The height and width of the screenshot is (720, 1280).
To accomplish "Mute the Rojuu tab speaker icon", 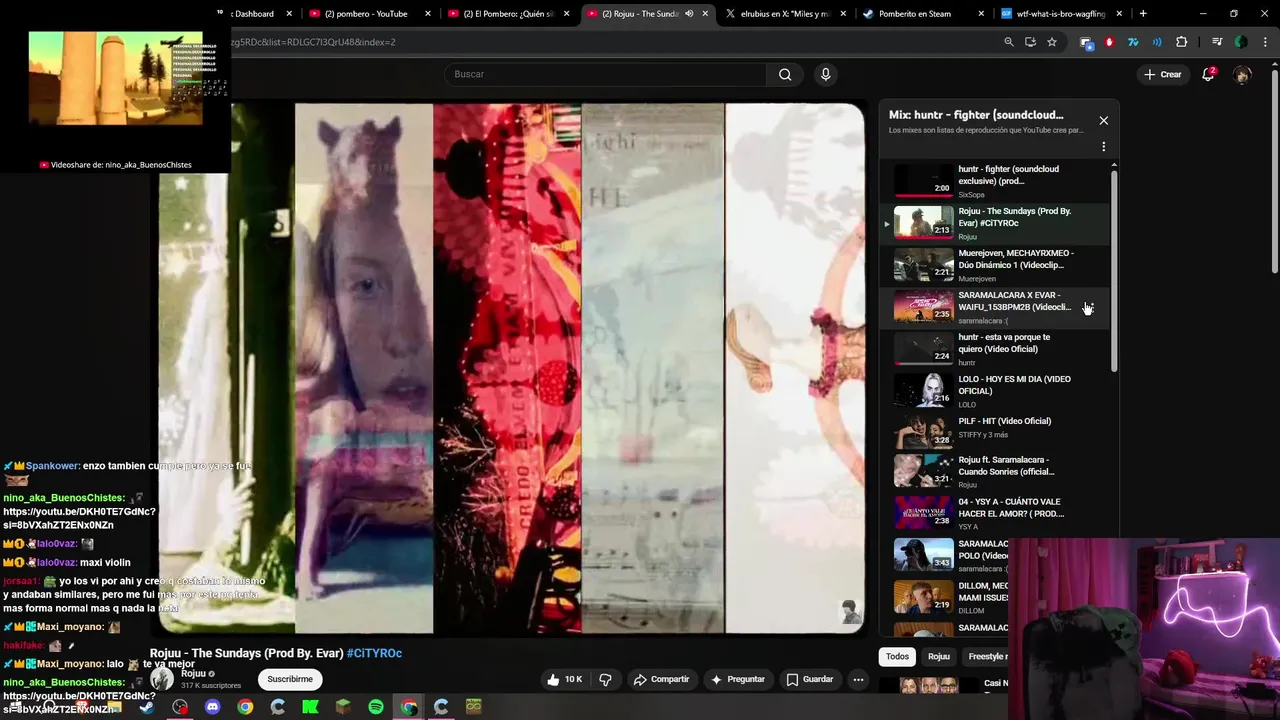I will [x=689, y=14].
